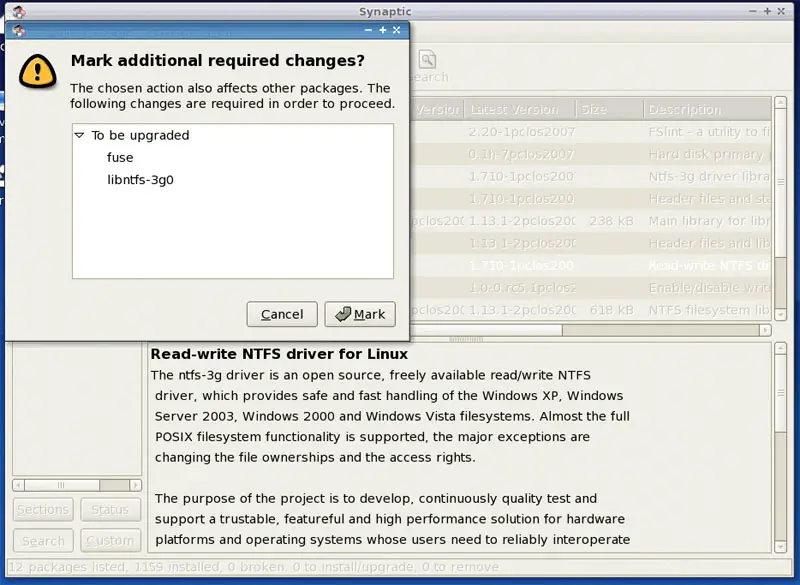Minimize the main Synaptic window
Viewport: 800px width, 585px height.
753,11
